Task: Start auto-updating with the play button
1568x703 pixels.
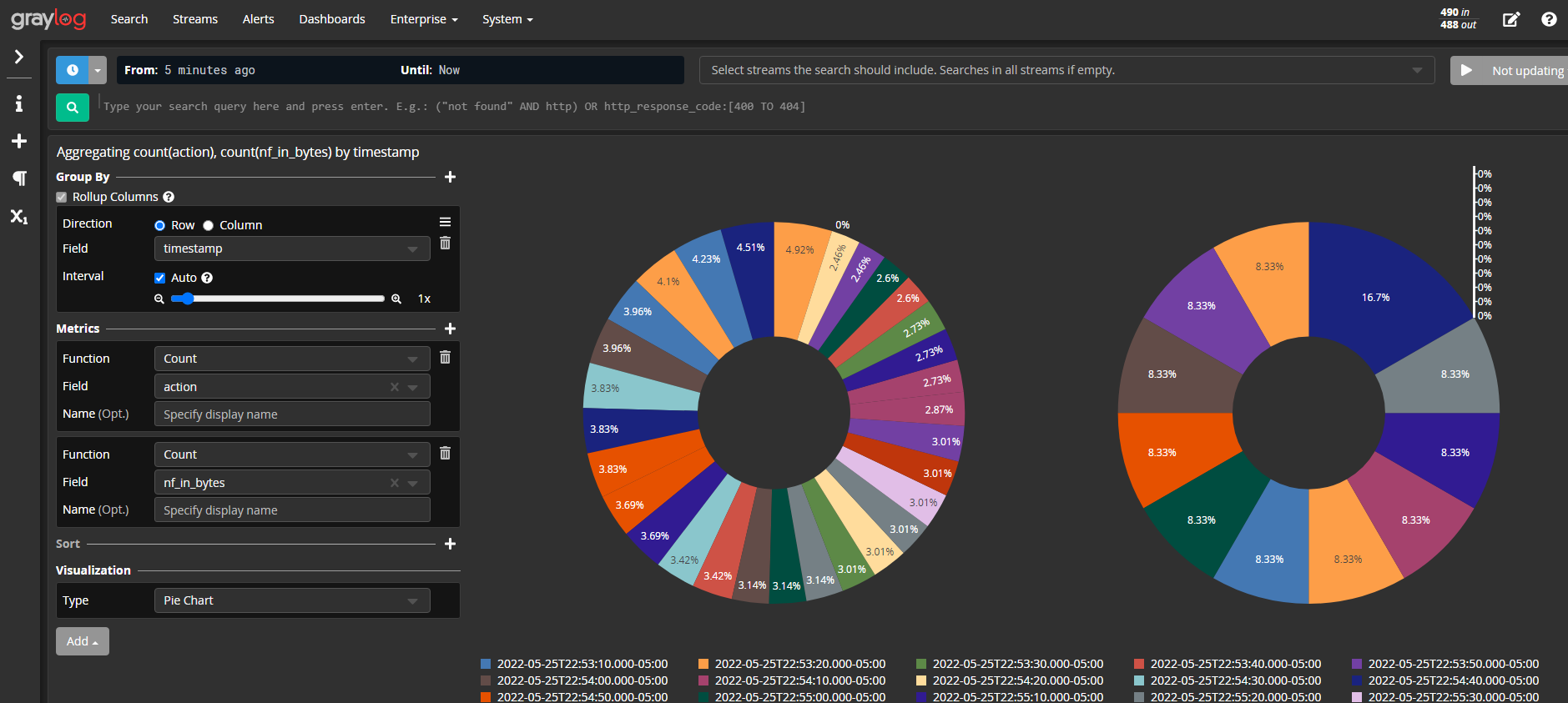Action: click(x=1466, y=70)
